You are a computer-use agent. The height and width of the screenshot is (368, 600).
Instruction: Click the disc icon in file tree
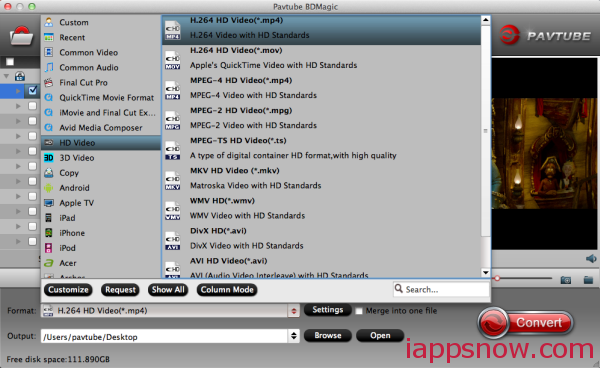20,76
